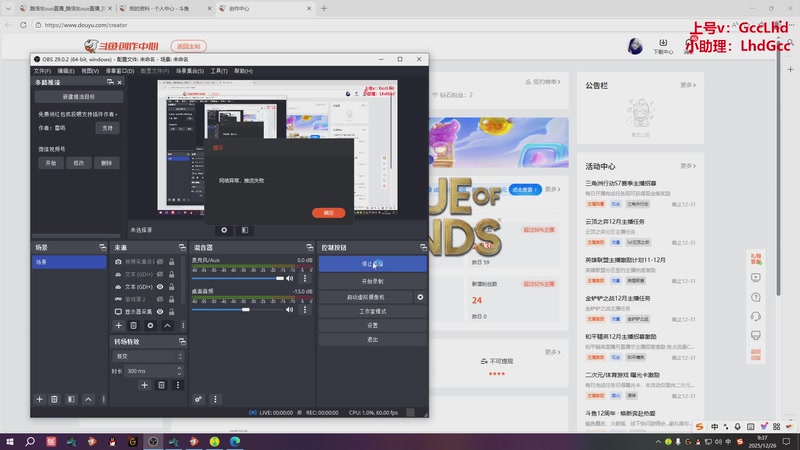Click the headset support icon in Douyu sidebar
Viewport: 800px width, 450px height.
(x=756, y=316)
